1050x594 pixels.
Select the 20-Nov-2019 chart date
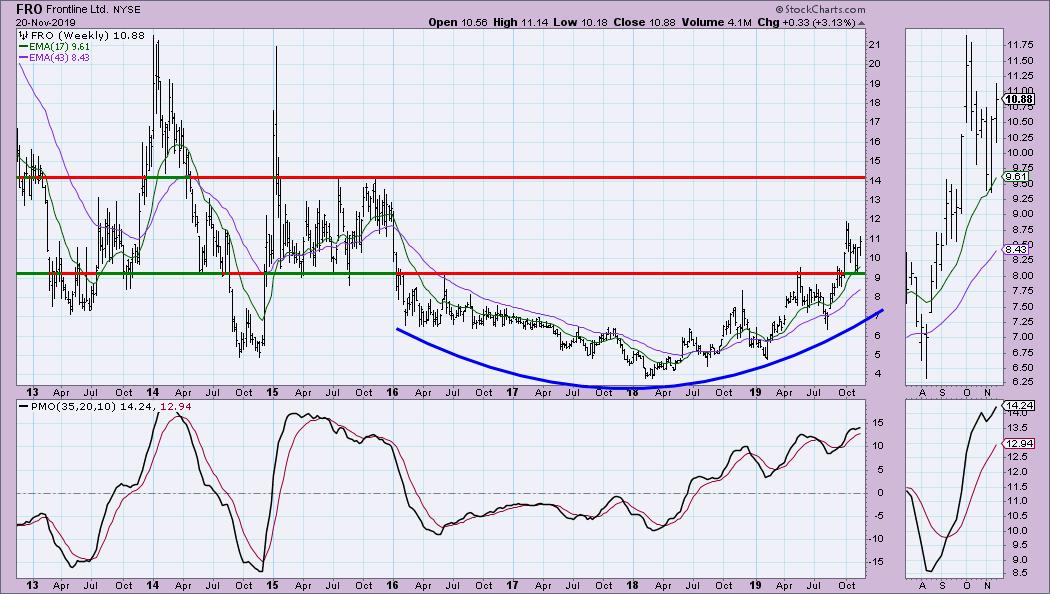tap(46, 23)
